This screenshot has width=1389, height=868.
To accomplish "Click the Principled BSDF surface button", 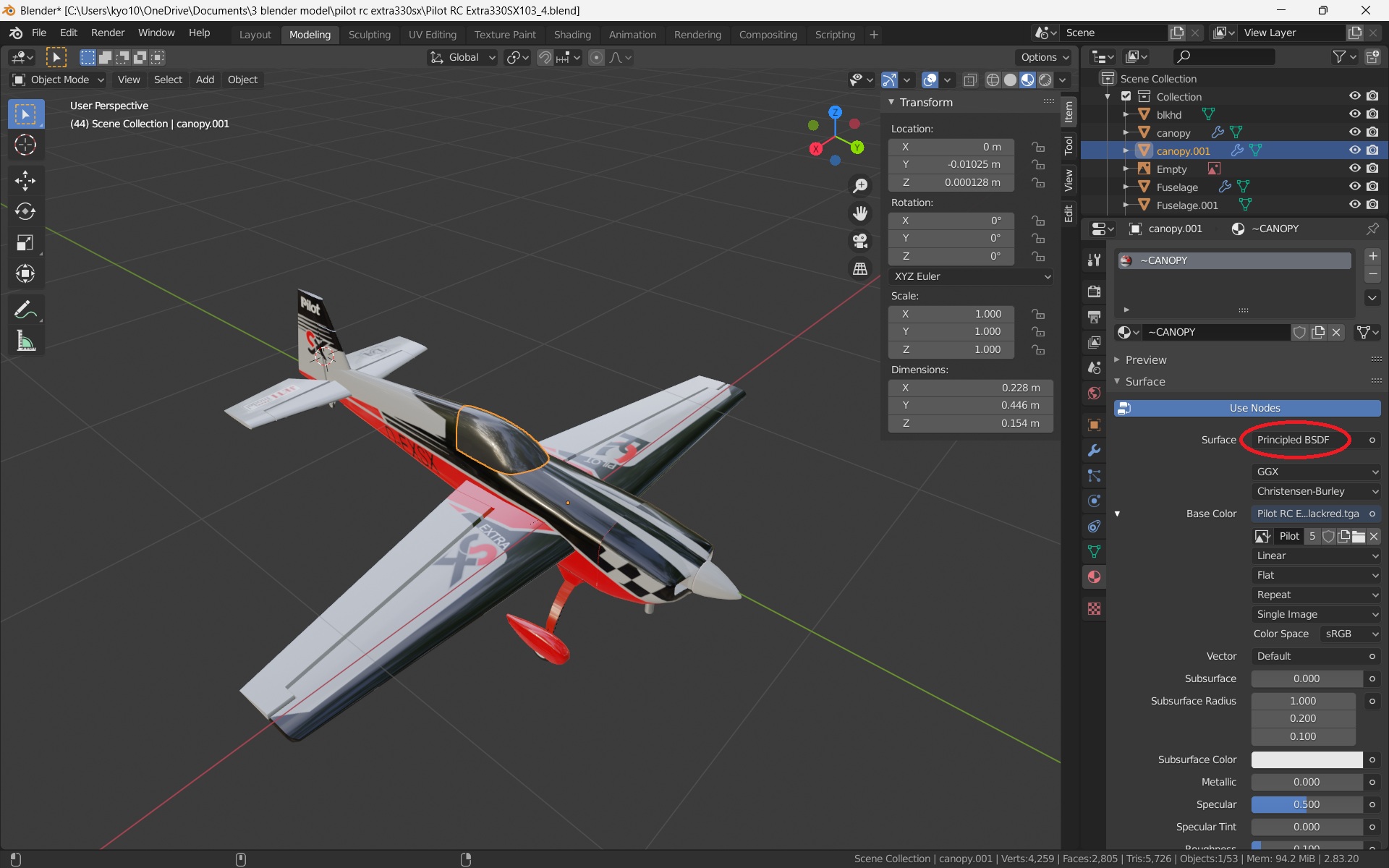I will click(x=1293, y=440).
